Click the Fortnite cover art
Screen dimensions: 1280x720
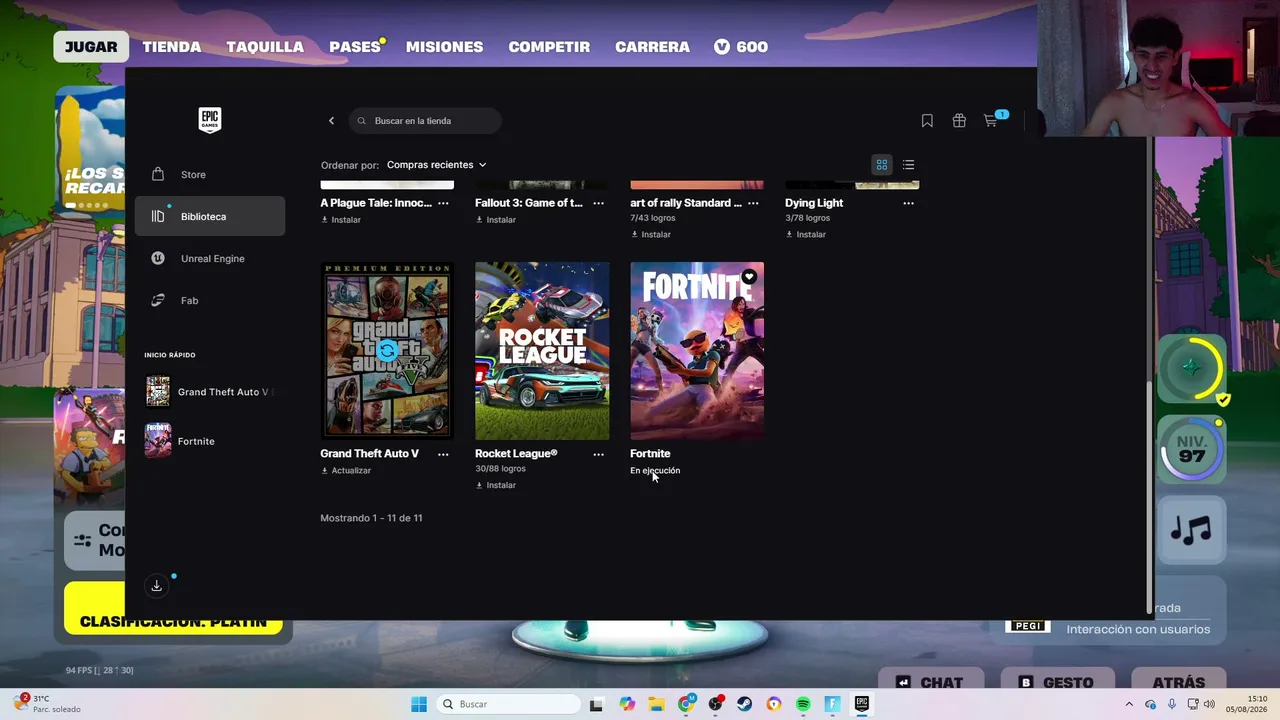[x=697, y=351]
